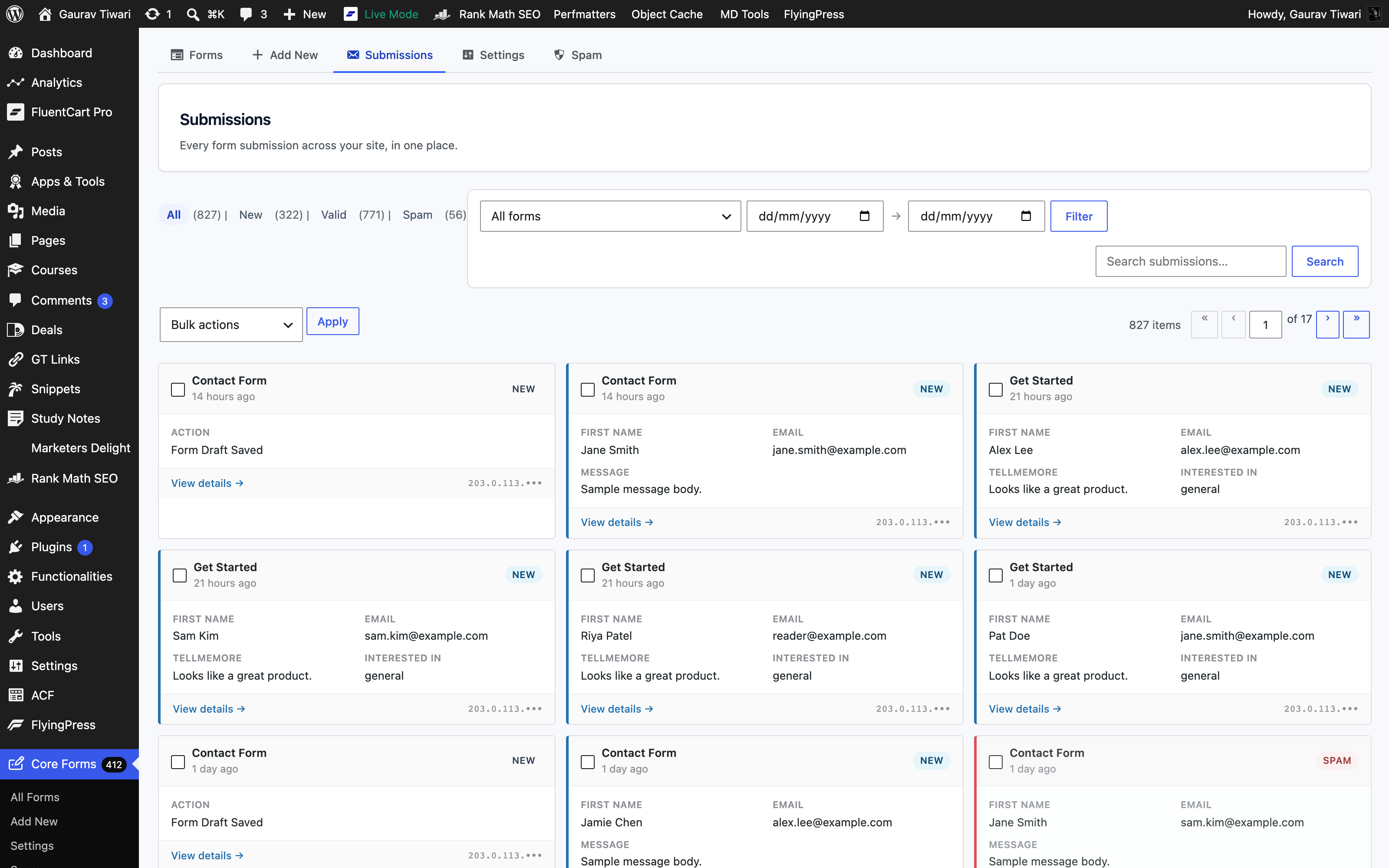Open the All forms dropdown
This screenshot has width=1389, height=868.
point(610,217)
